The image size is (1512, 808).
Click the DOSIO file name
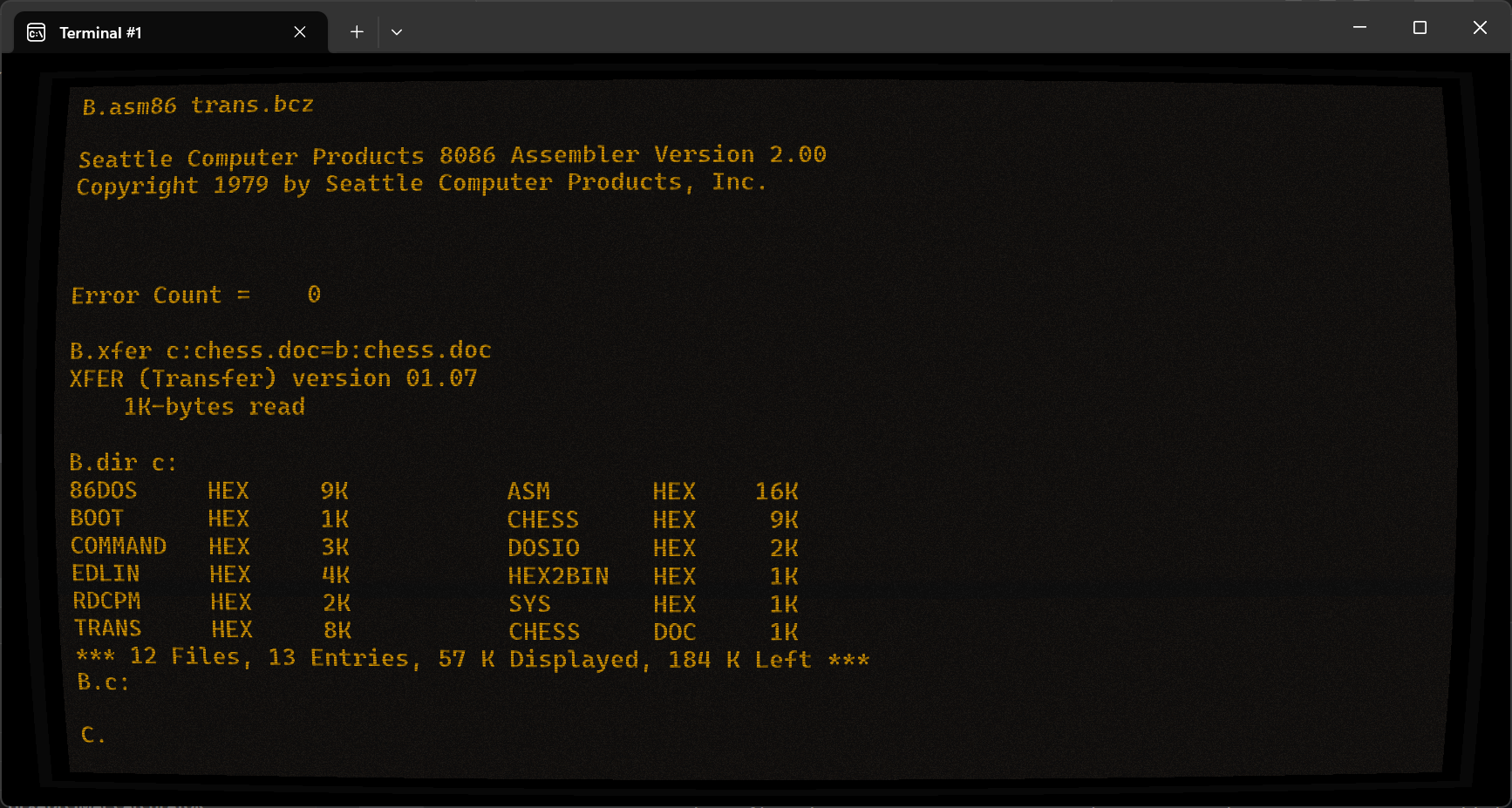pyautogui.click(x=544, y=548)
